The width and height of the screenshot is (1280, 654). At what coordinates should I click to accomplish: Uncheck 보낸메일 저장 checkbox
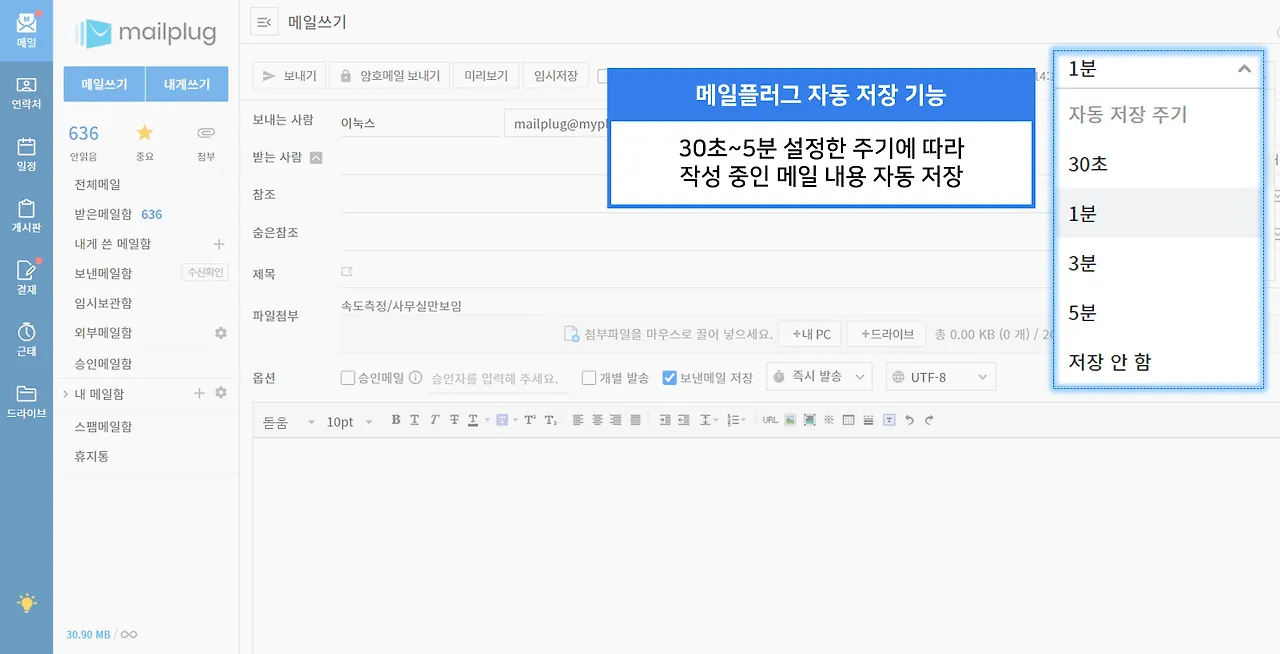pos(670,378)
